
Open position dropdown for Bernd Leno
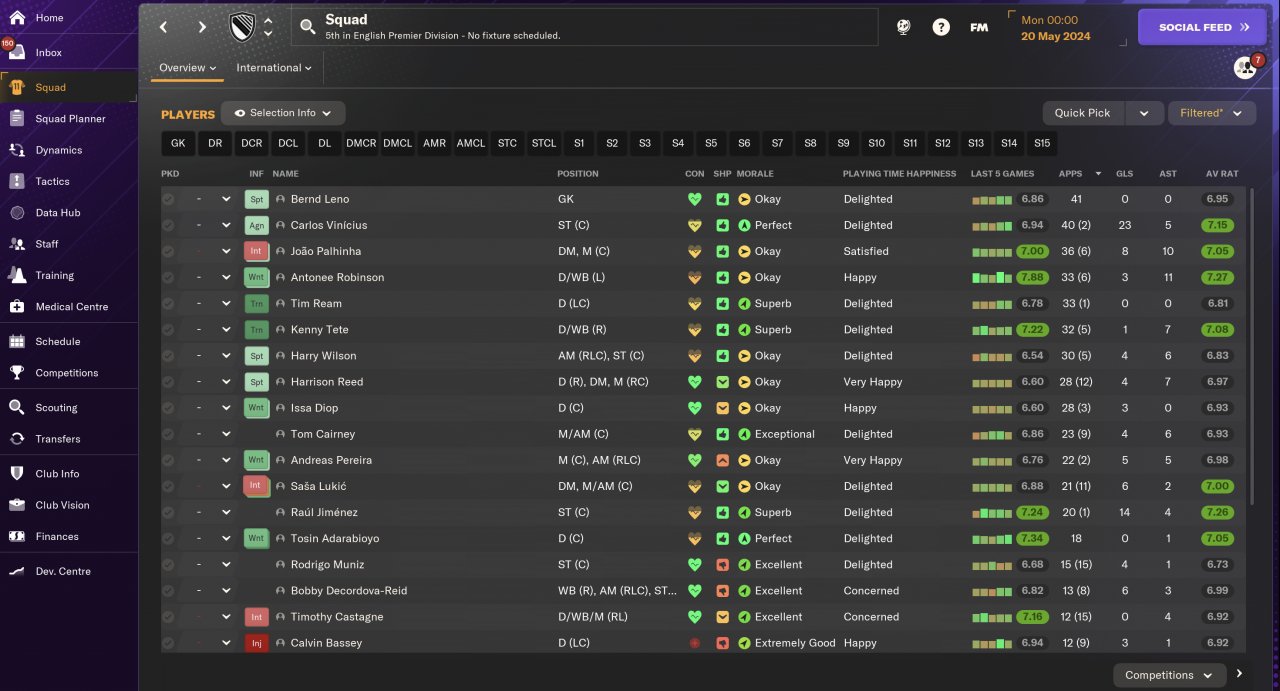226,199
